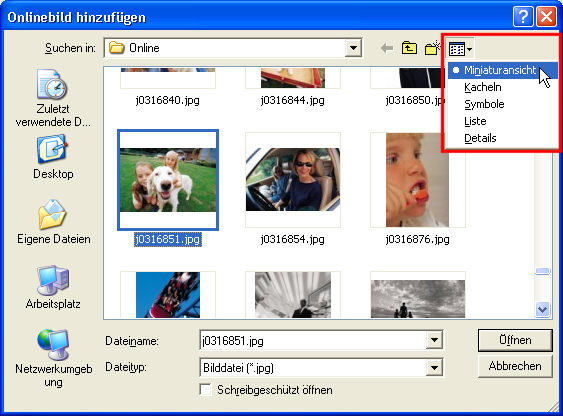The image size is (563, 416).
Task: Open Netzwerkumgebung places shortcut
Action: tap(53, 358)
